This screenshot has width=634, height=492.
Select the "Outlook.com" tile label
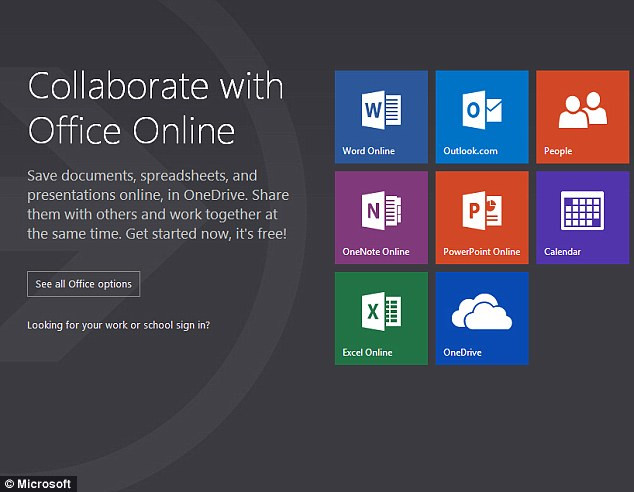[x=470, y=152]
